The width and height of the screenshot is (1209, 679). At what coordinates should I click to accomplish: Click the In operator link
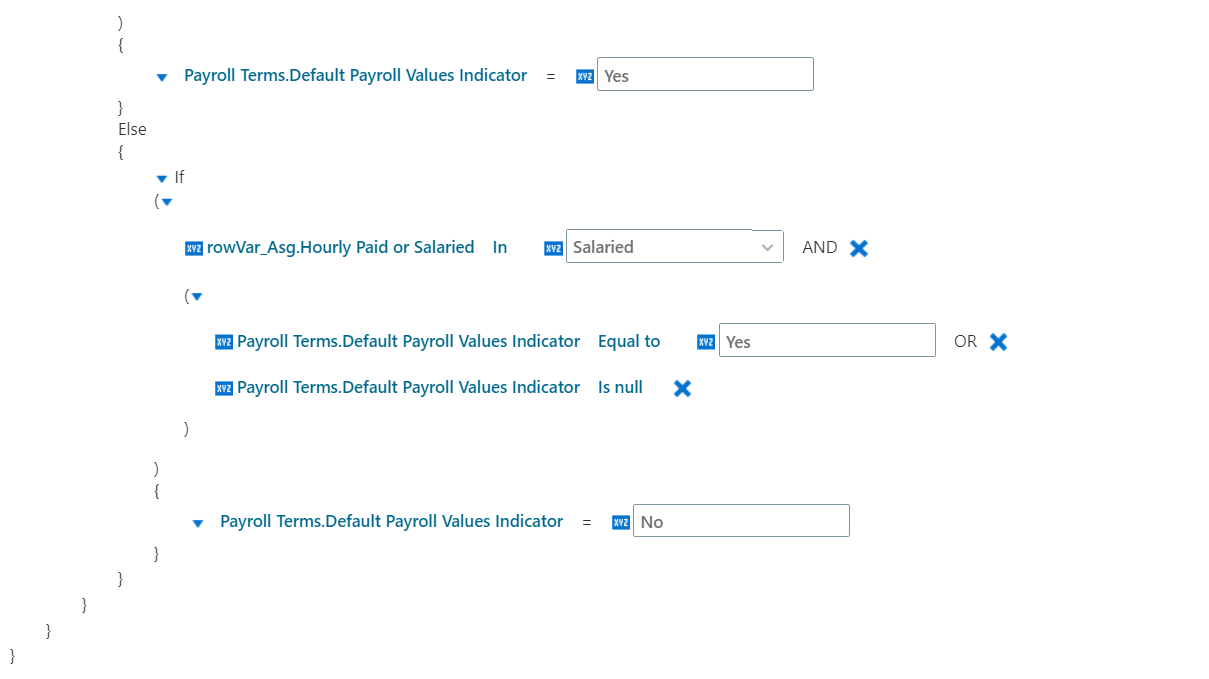tap(500, 247)
